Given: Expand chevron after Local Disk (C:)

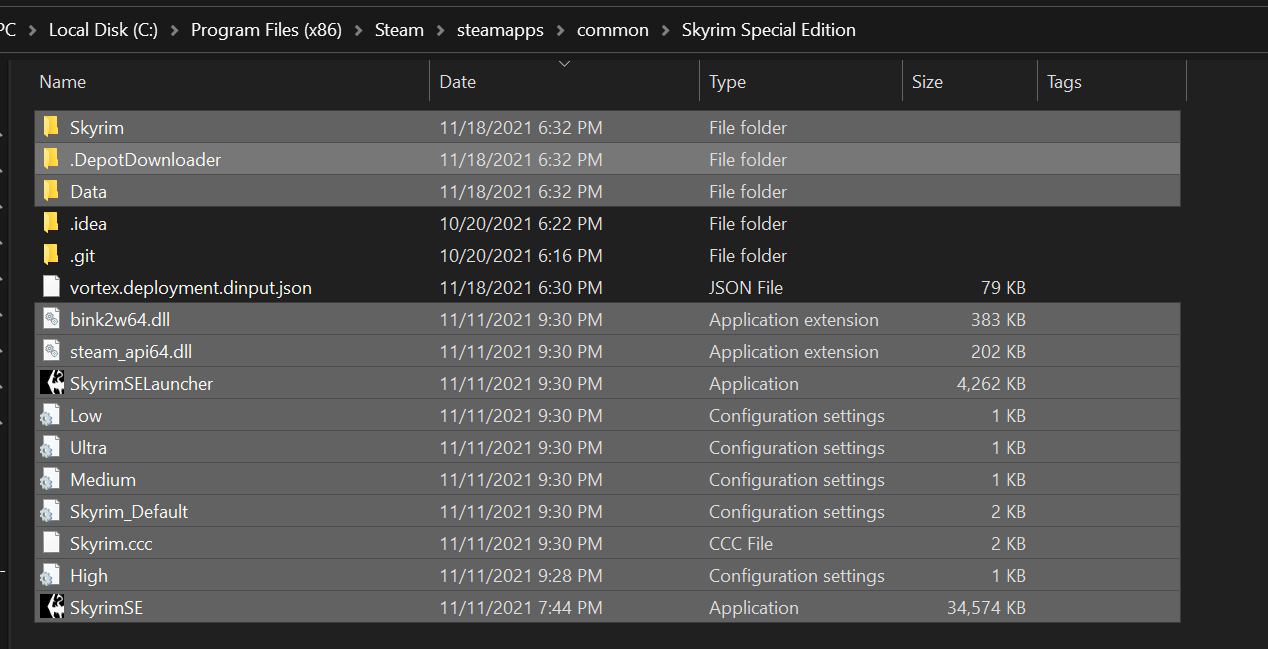Looking at the screenshot, I should pyautogui.click(x=175, y=31).
